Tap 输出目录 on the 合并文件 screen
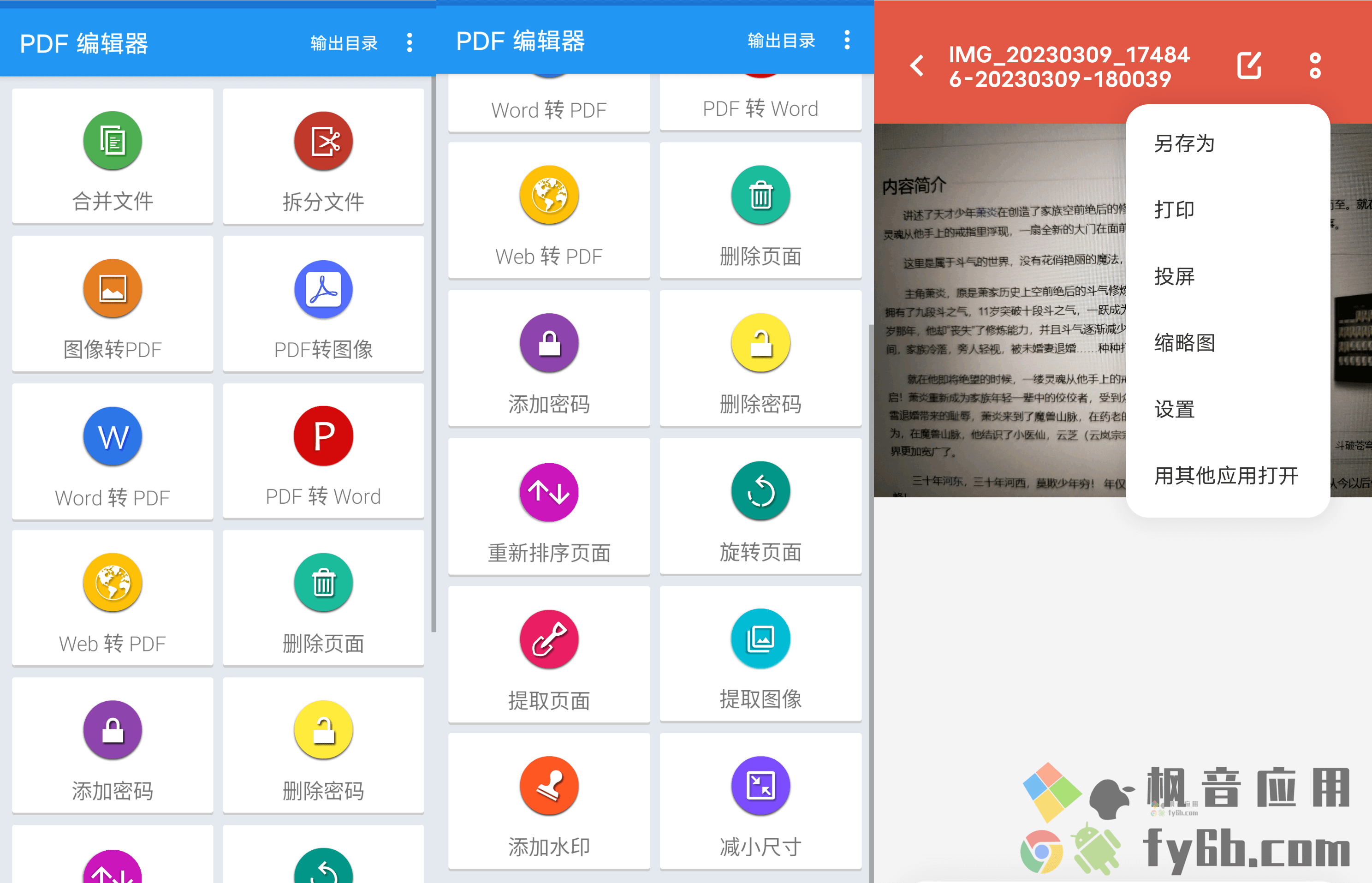The image size is (1372, 883). (344, 43)
